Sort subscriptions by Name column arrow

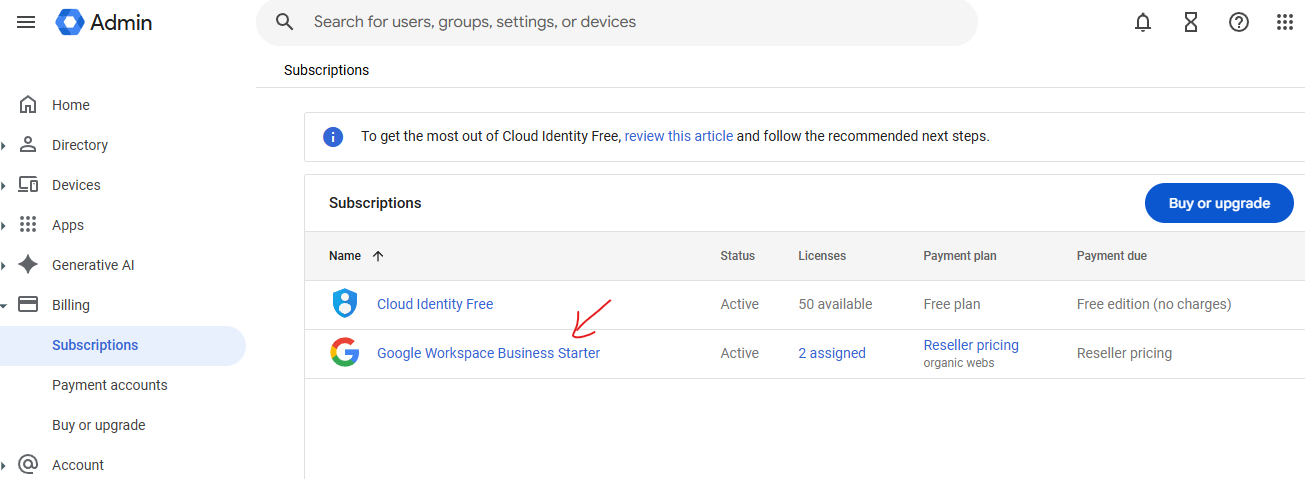(x=378, y=256)
